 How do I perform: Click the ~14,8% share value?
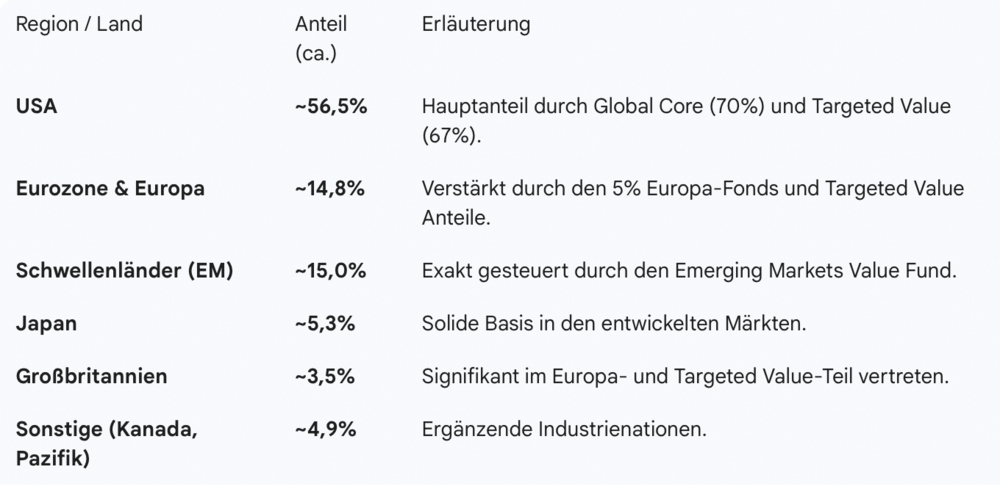(330, 188)
